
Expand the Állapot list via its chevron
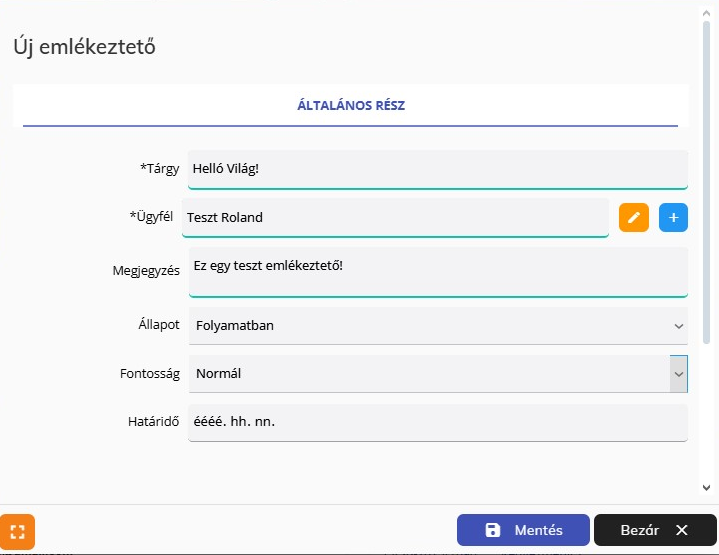click(679, 326)
